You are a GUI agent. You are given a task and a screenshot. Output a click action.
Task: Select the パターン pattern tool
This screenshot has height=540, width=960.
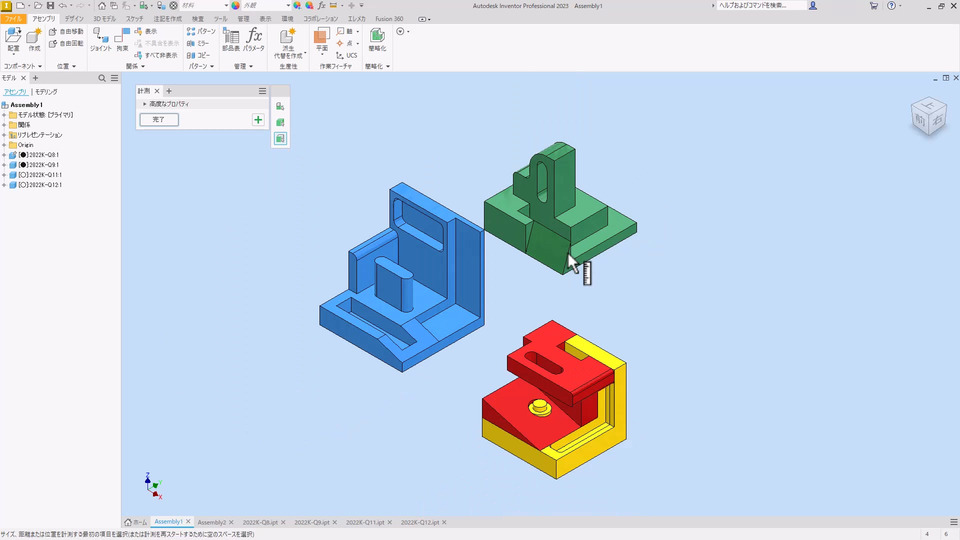[x=201, y=31]
